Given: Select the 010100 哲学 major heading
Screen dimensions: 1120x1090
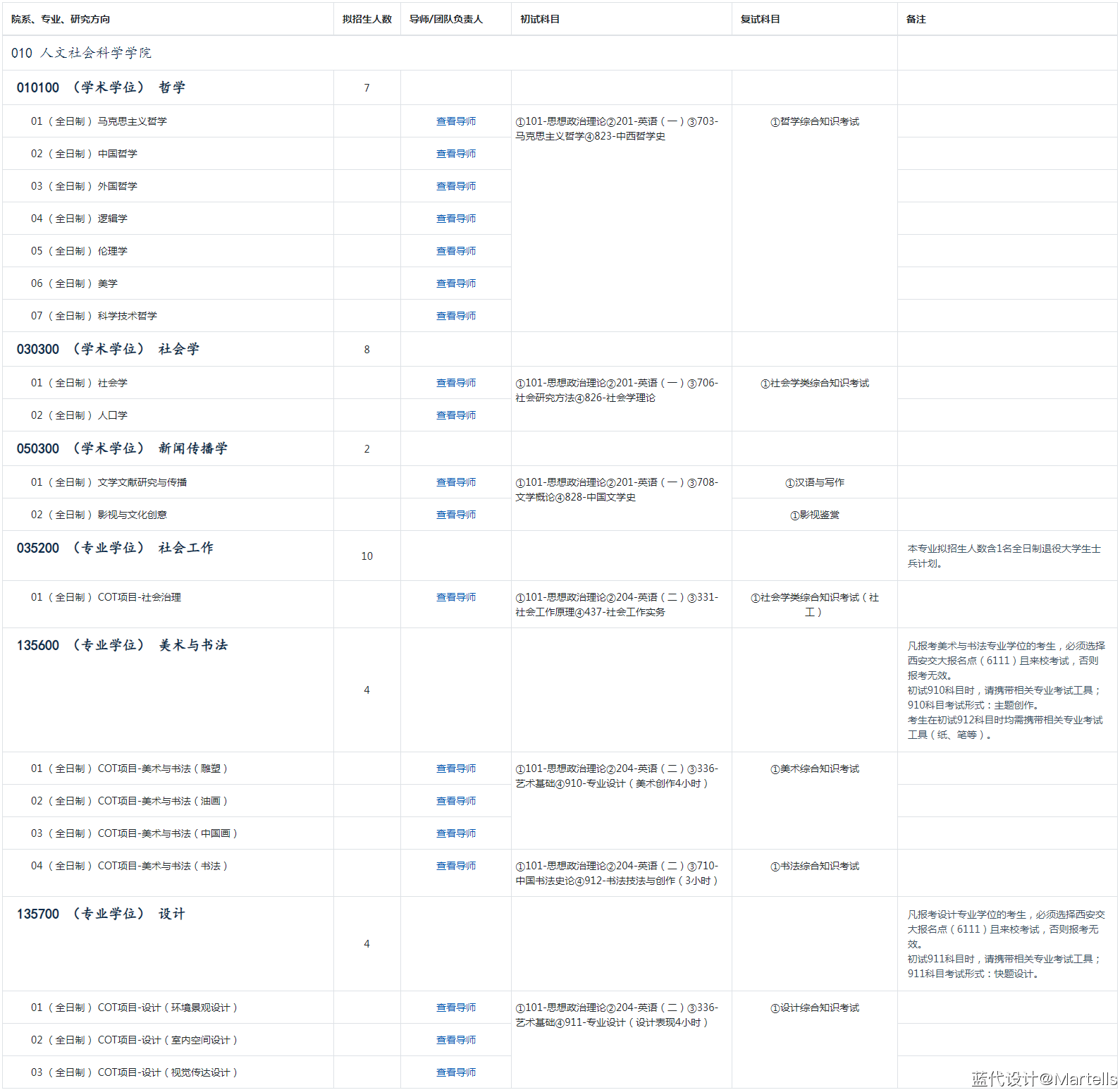Looking at the screenshot, I should click(101, 87).
